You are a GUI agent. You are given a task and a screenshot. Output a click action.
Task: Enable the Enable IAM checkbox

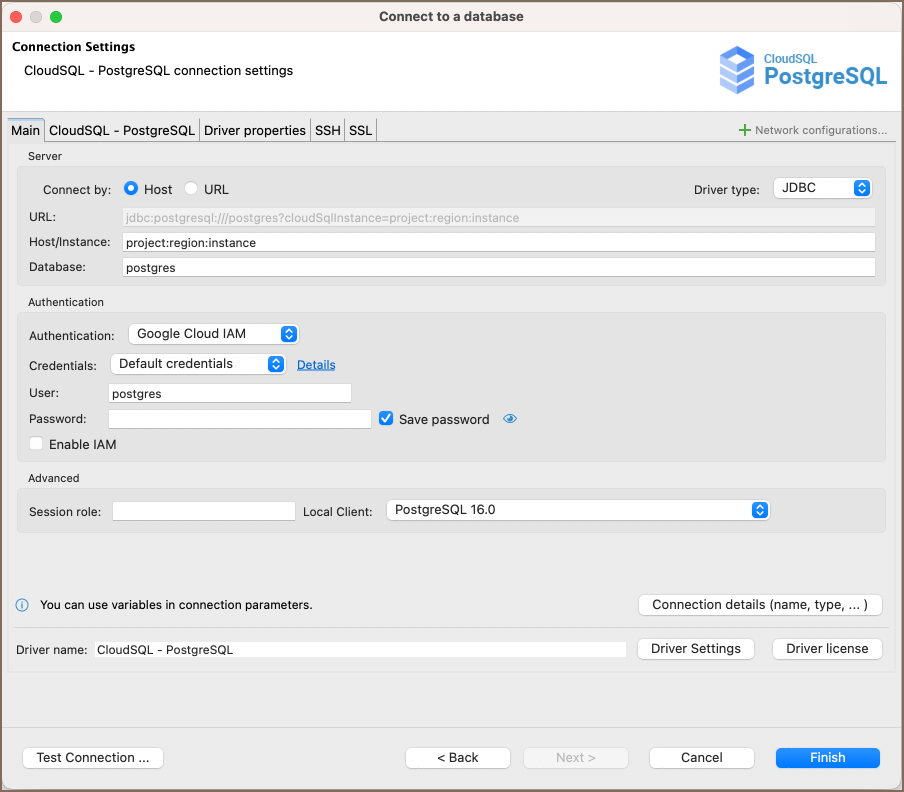coord(36,444)
